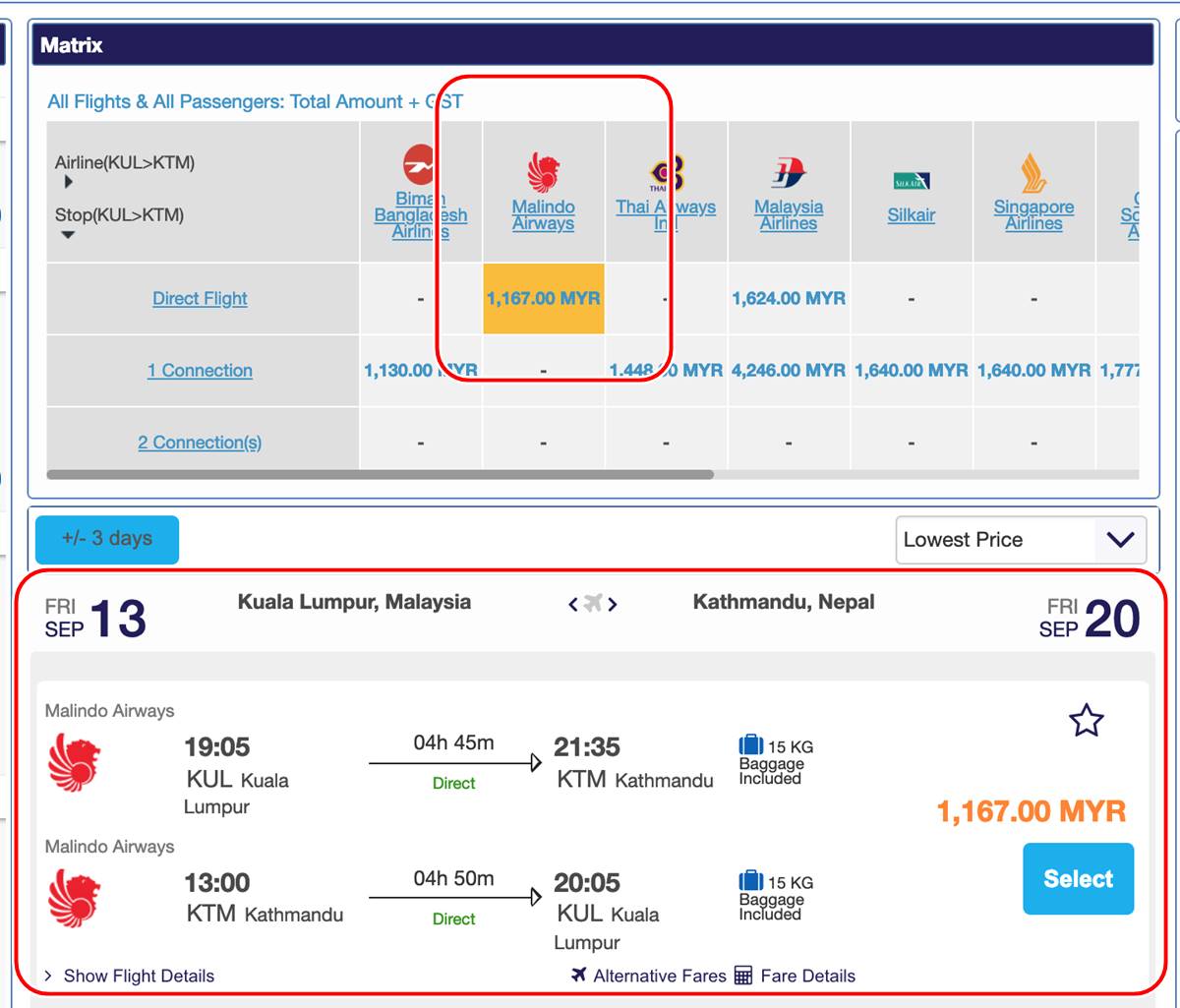Filter by the 2 Connection(s) row link
This screenshot has height=1008, width=1180.
(200, 443)
